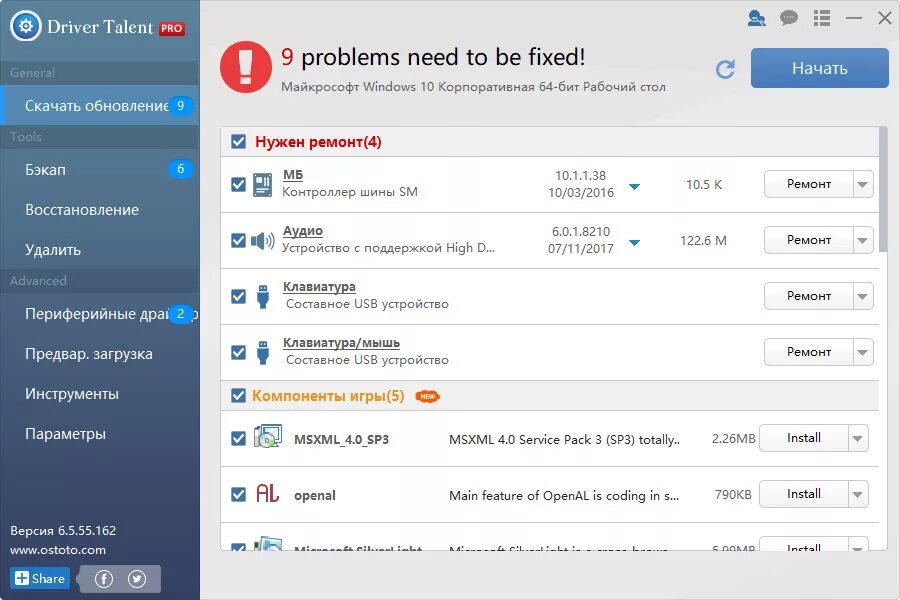This screenshot has width=900, height=600.
Task: Click the Share button
Action: 40,578
